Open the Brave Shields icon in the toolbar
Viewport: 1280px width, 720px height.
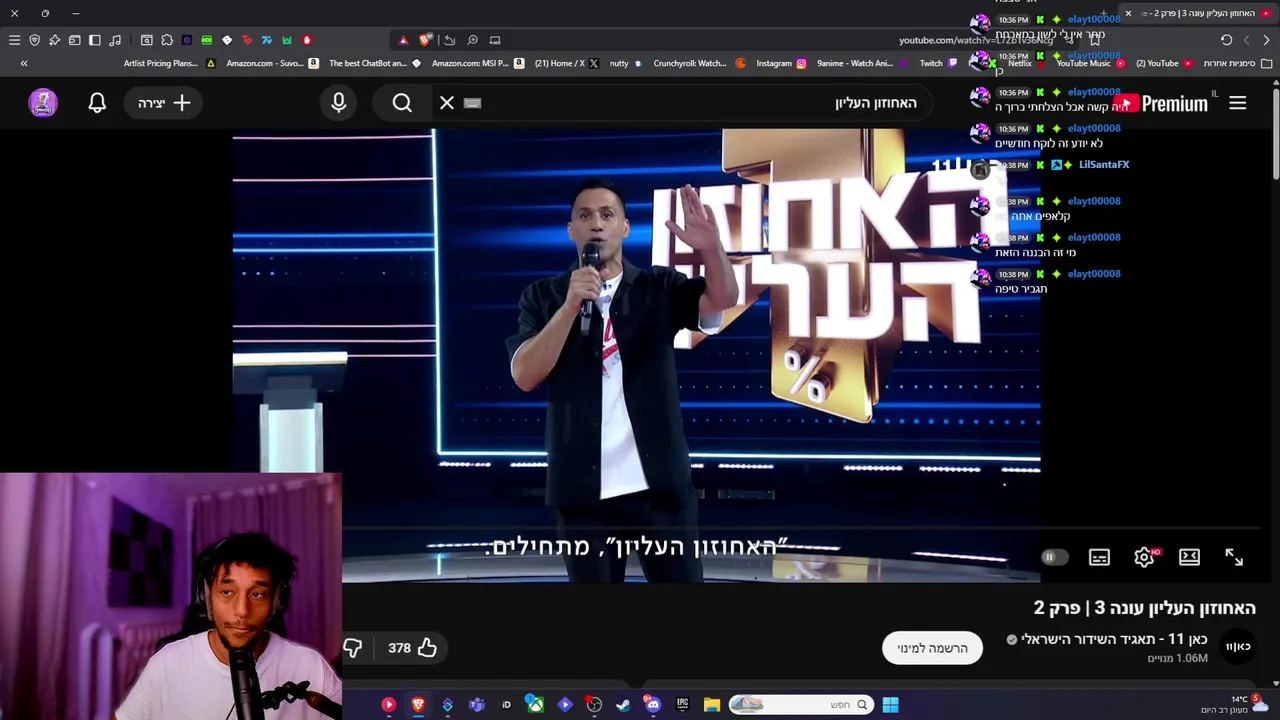pos(35,40)
